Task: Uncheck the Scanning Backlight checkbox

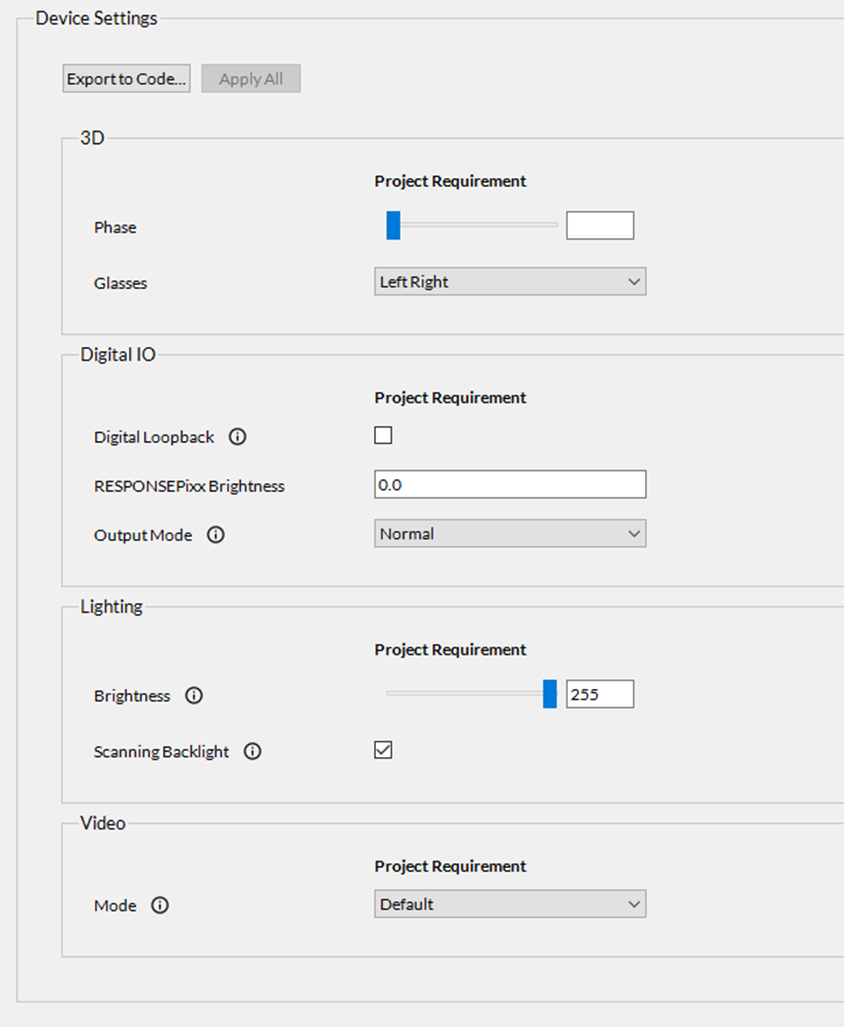Action: (x=383, y=750)
